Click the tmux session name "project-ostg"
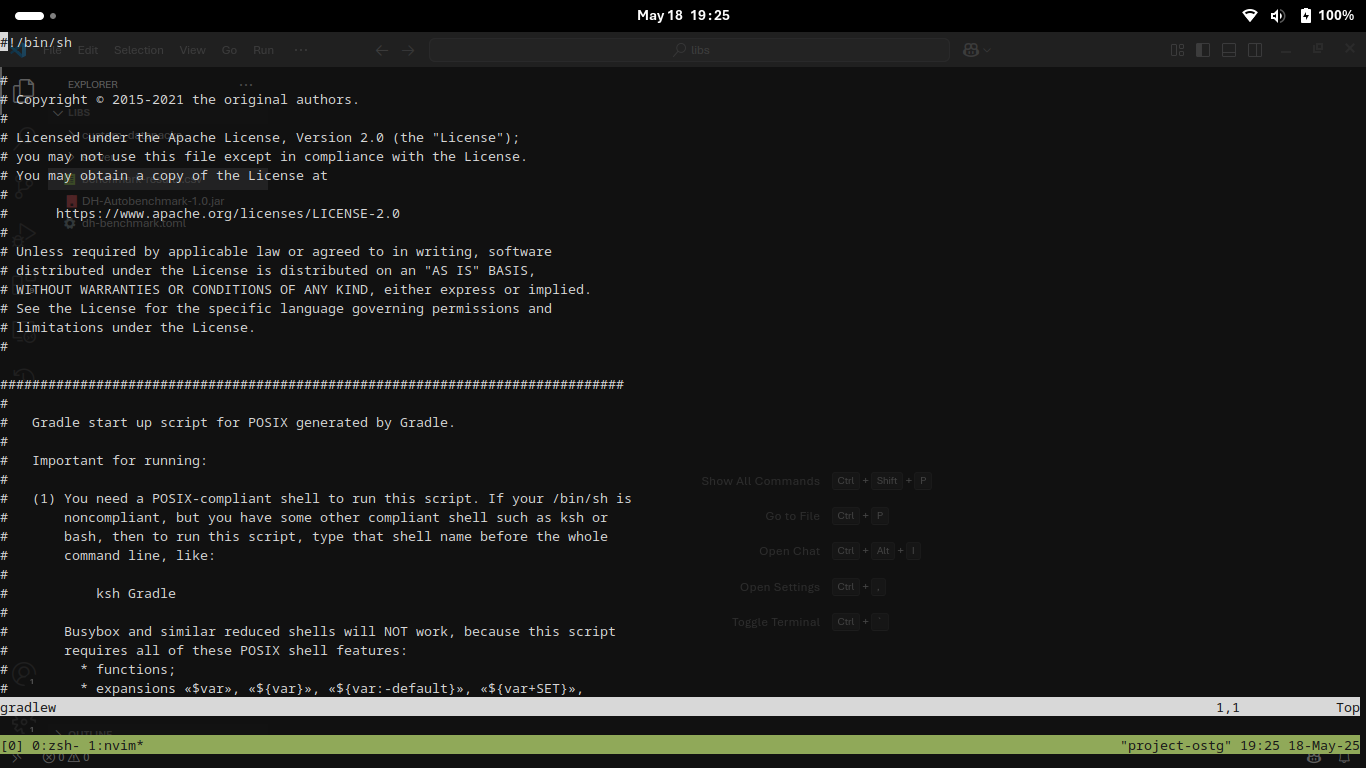 click(x=1176, y=745)
